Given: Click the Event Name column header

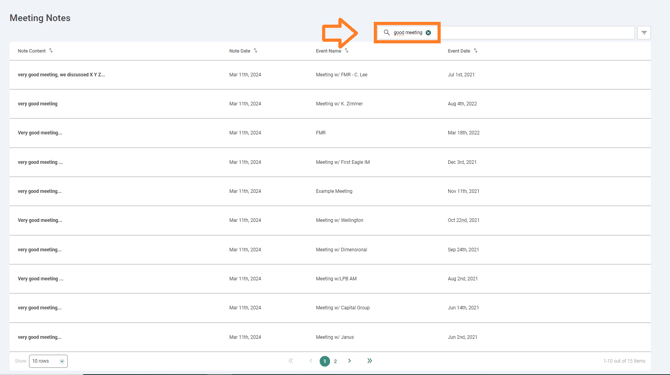Looking at the screenshot, I should coord(328,51).
